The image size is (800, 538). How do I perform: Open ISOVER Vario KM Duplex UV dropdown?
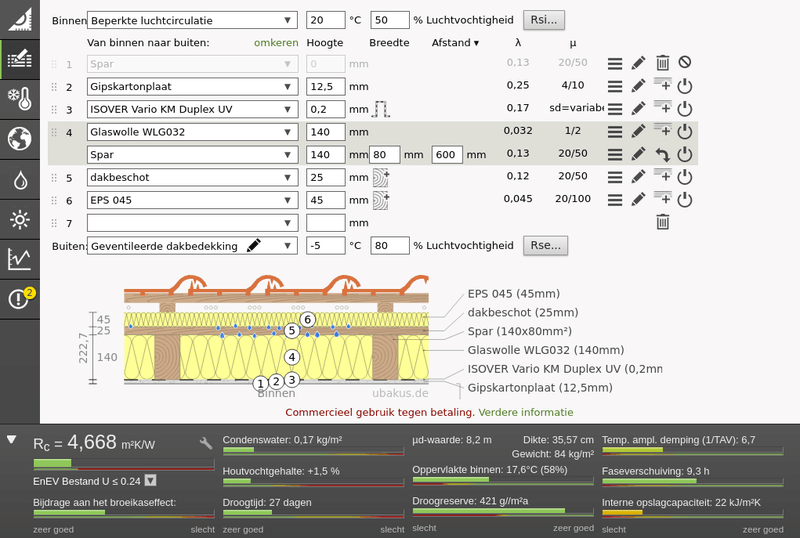point(192,109)
